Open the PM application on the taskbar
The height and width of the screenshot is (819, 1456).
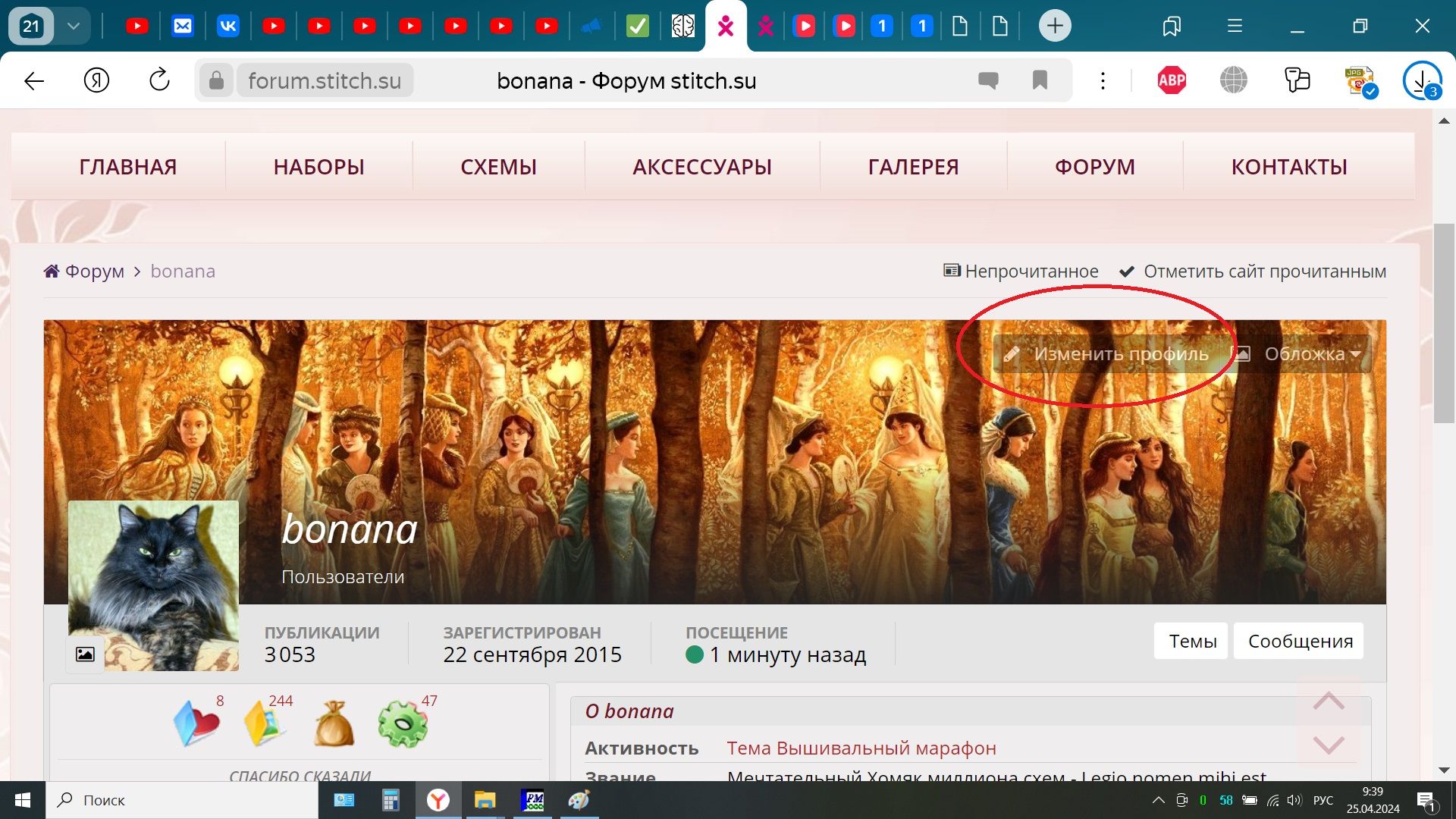(x=532, y=800)
